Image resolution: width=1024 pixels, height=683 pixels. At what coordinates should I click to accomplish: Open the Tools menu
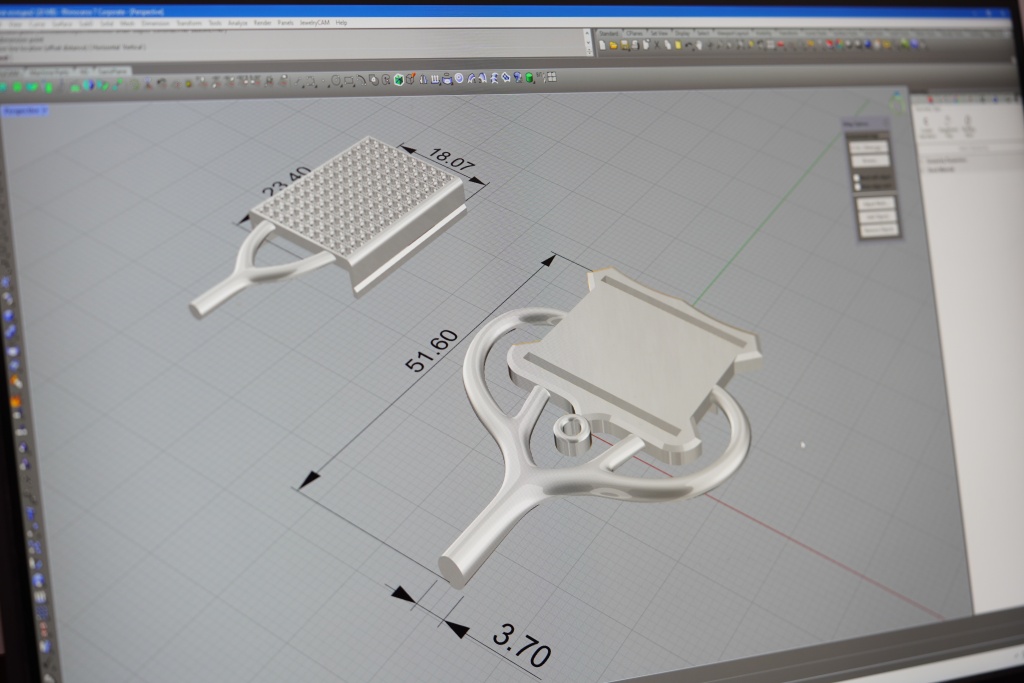(215, 23)
